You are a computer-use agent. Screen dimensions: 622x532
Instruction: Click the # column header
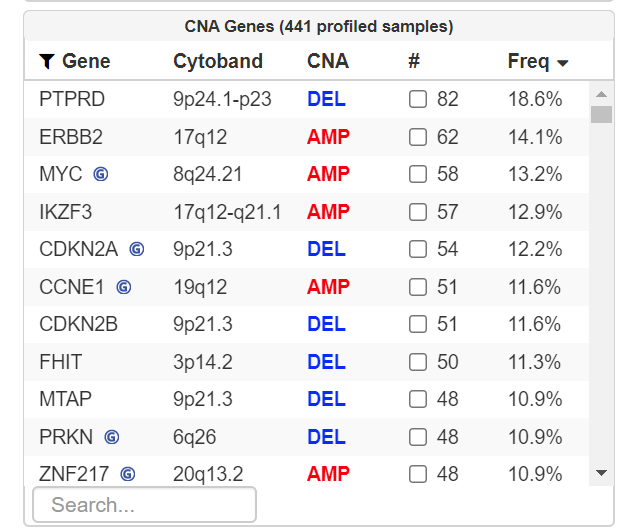(x=414, y=62)
